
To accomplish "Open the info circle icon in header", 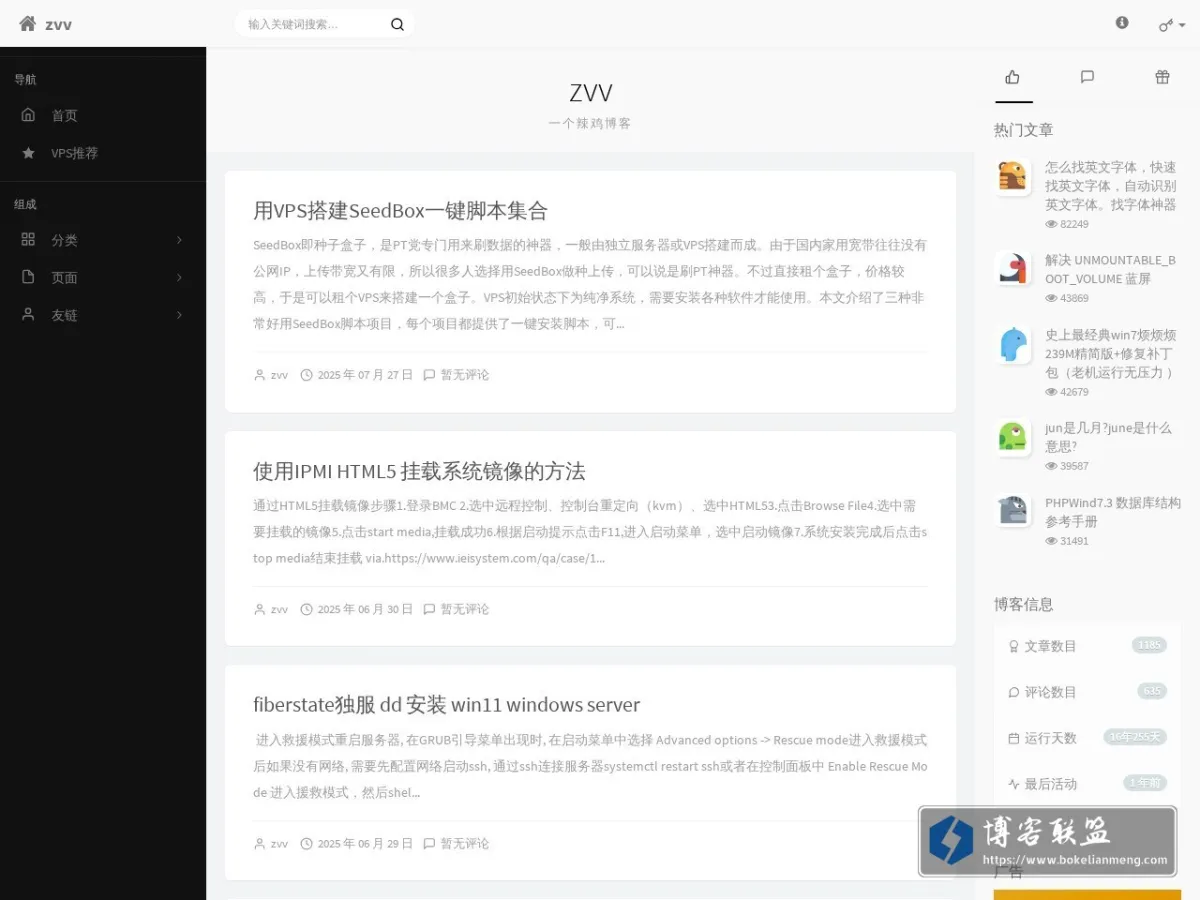I will (1122, 22).
